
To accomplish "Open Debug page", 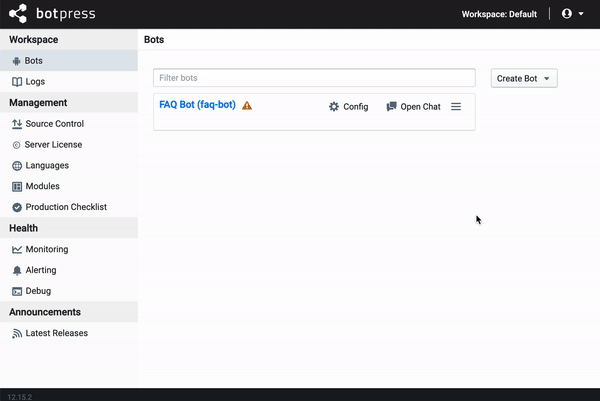I will tap(69, 291).
